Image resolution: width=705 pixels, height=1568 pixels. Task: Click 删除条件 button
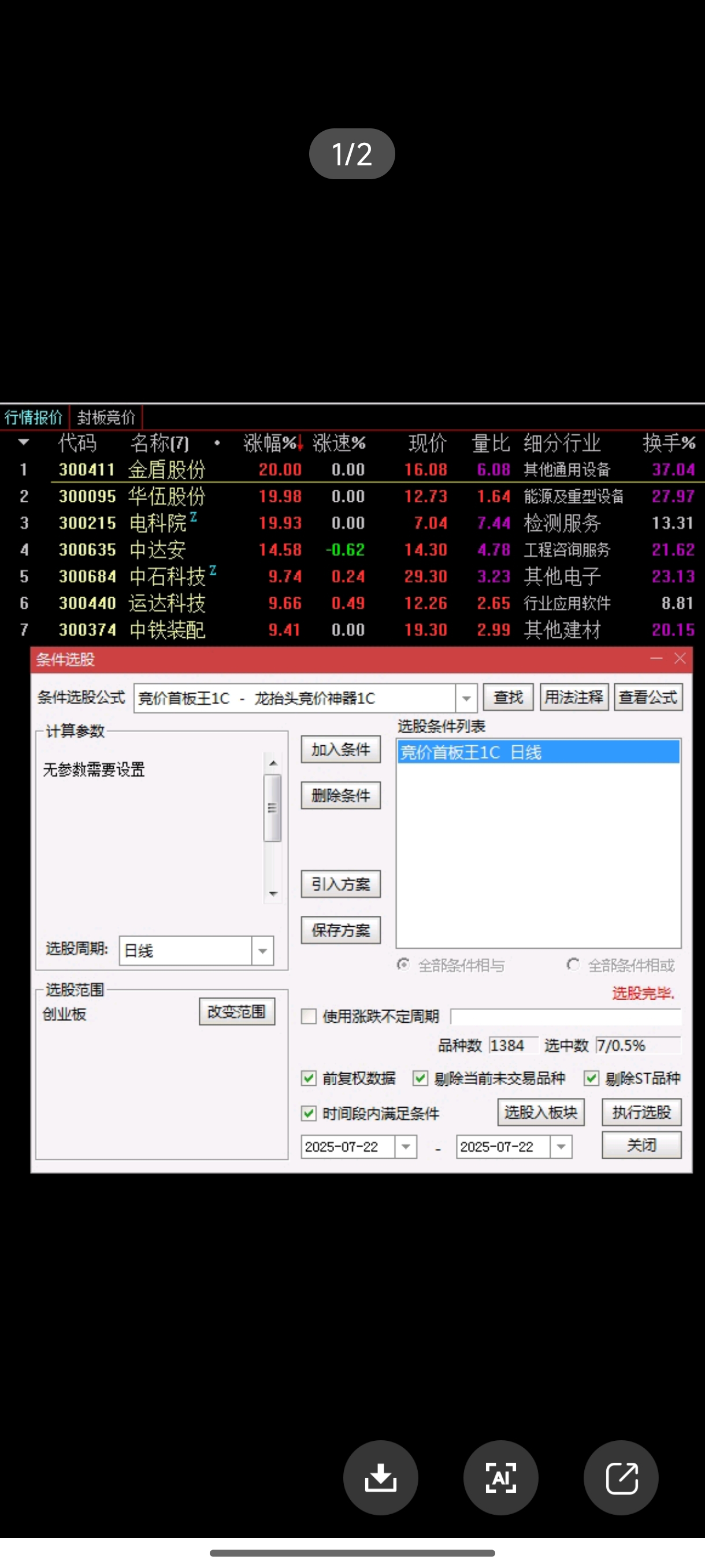pyautogui.click(x=340, y=795)
